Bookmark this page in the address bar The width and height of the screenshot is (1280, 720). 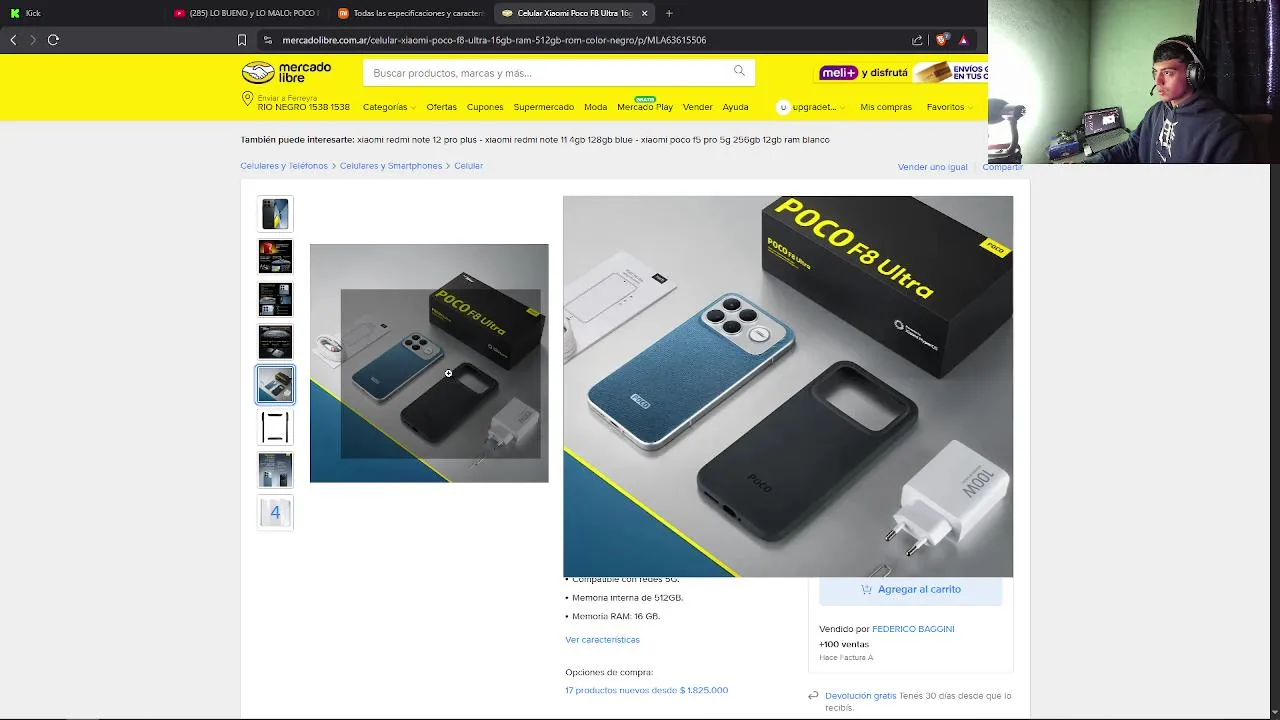tap(242, 40)
